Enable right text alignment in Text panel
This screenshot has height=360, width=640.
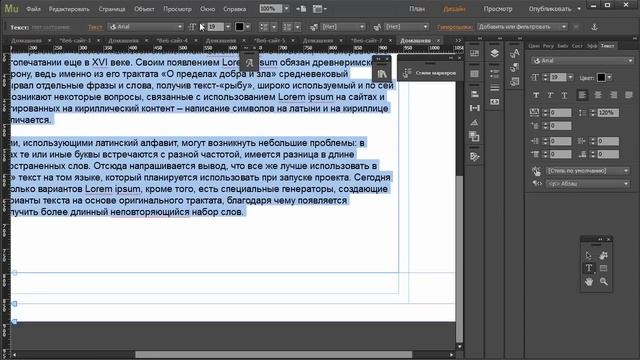(613, 95)
